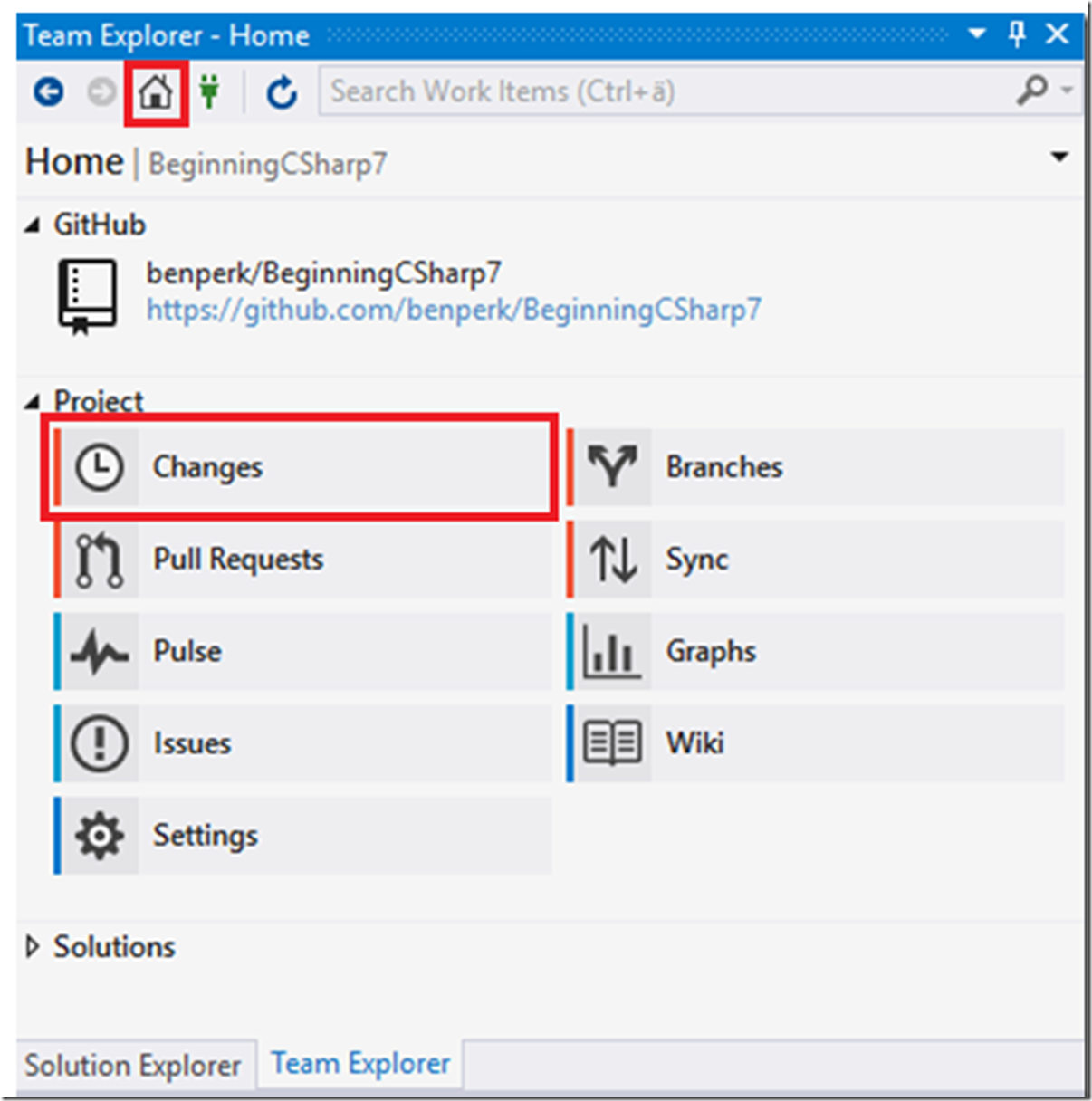
Task: Click the Changes clock icon
Action: (x=99, y=467)
